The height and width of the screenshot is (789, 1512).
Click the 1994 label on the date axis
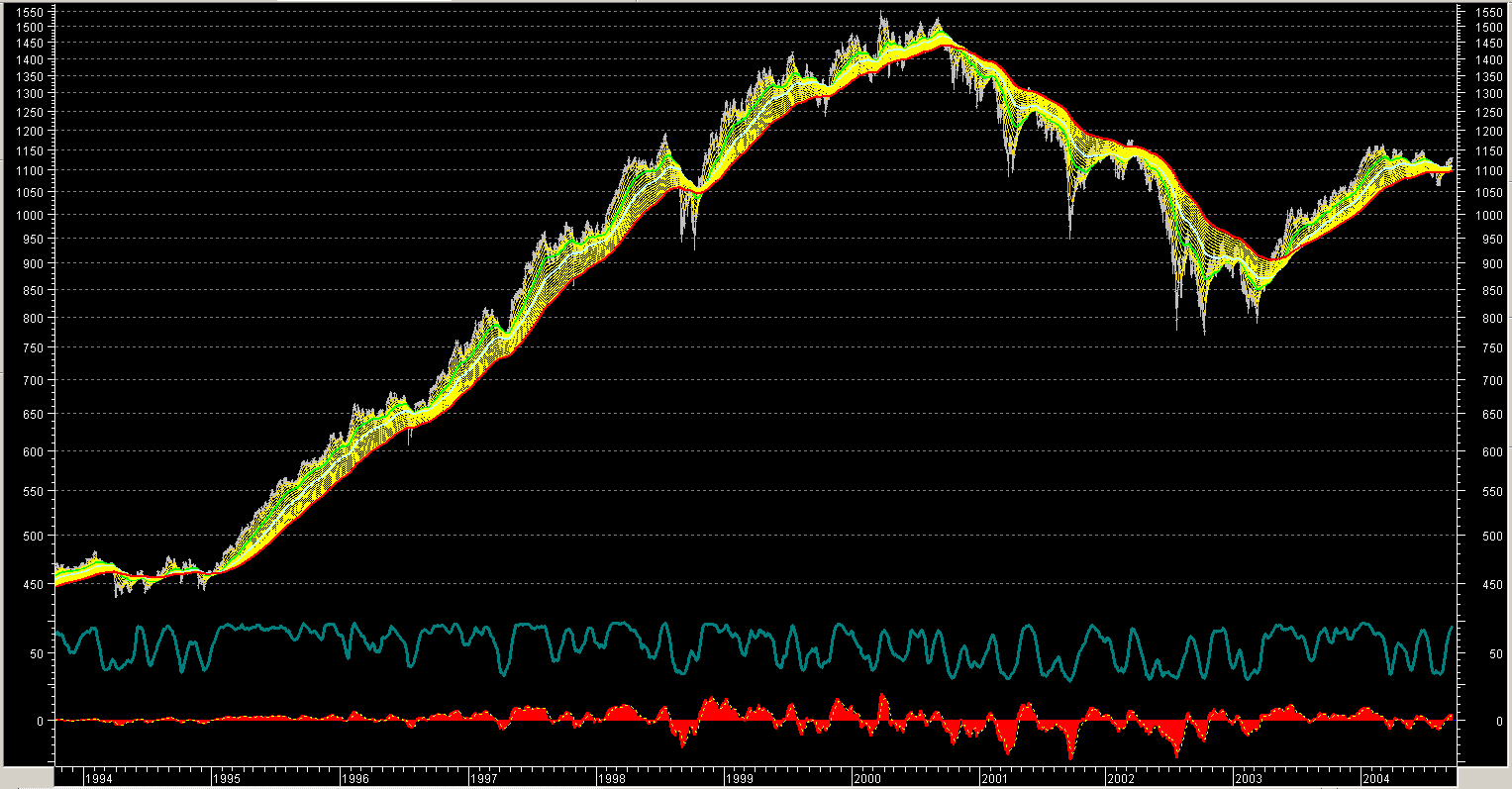pos(99,779)
